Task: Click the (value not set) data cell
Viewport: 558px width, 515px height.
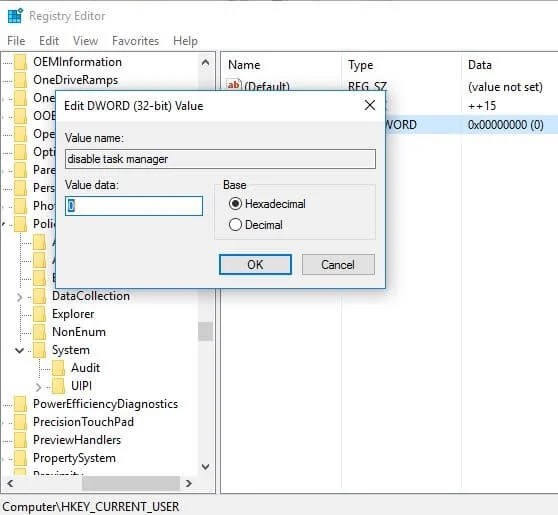Action: pyautogui.click(x=505, y=87)
